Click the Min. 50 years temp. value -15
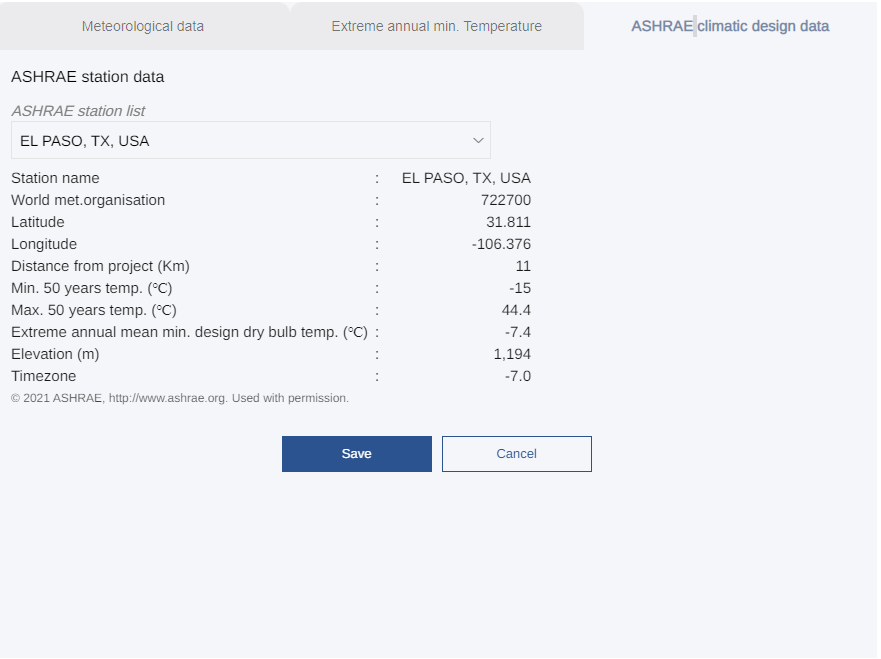The height and width of the screenshot is (659, 881). click(x=520, y=287)
